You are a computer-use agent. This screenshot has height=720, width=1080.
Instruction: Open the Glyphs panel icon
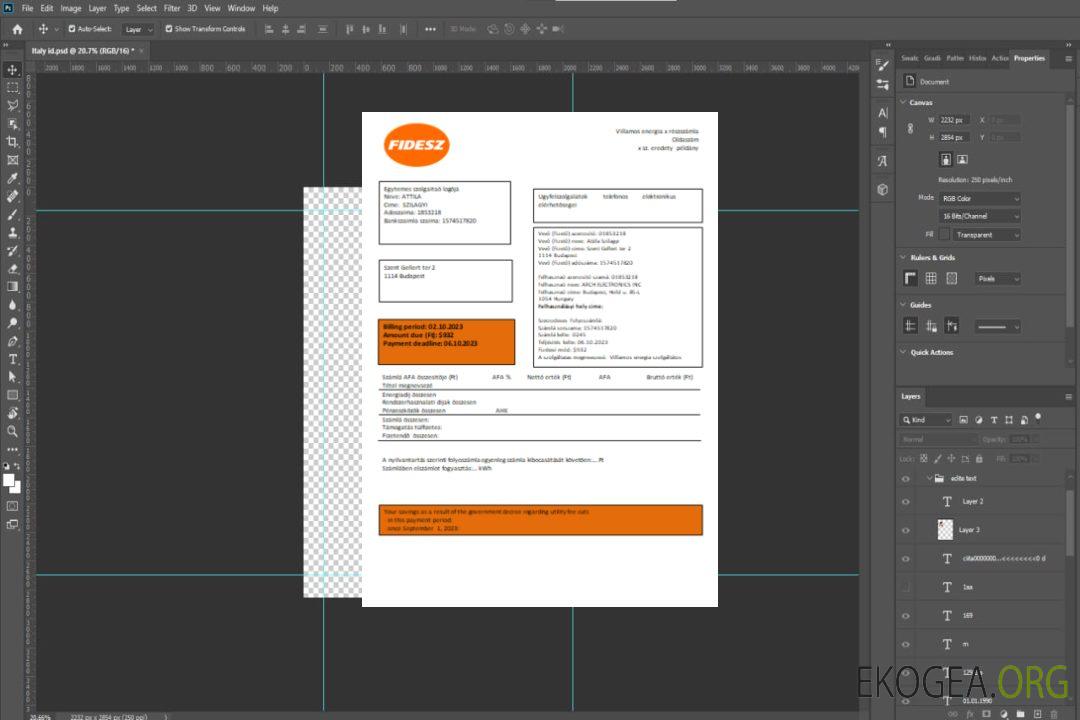883,161
